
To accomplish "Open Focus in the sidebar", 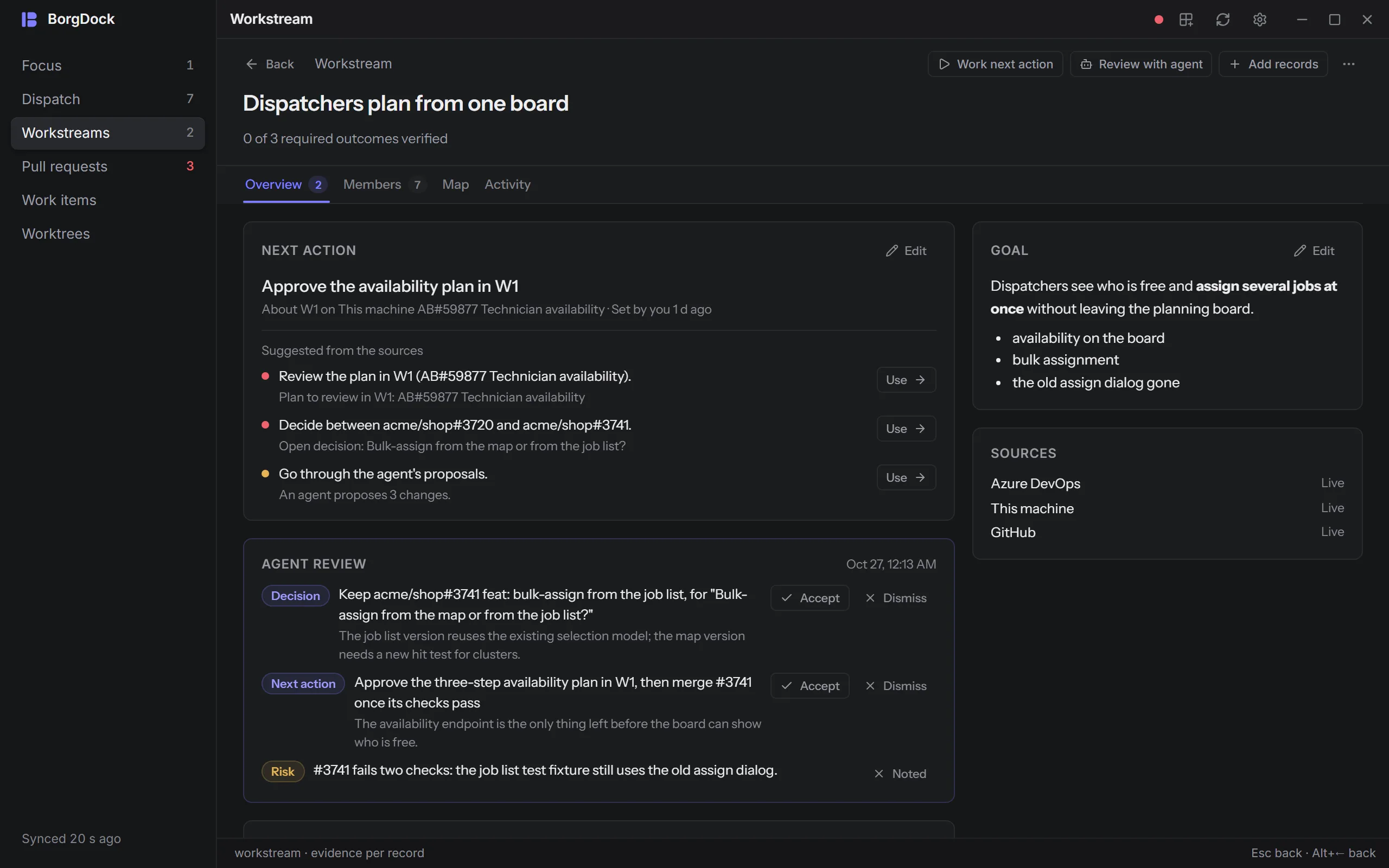I will [108, 66].
